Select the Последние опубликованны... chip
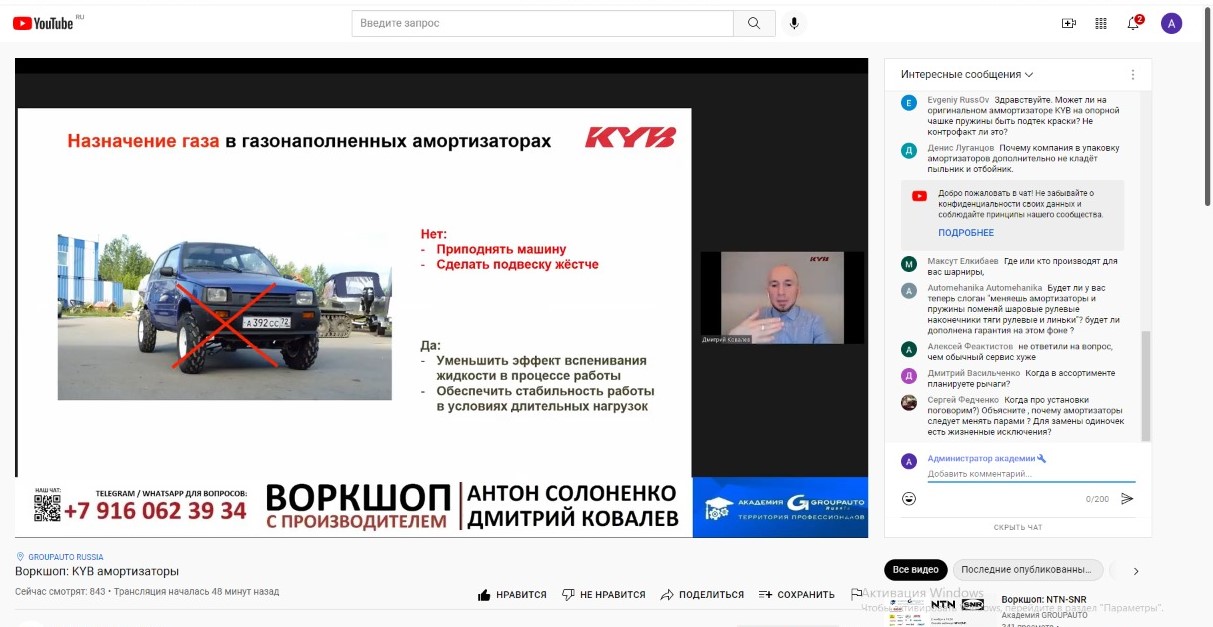 click(x=1026, y=570)
